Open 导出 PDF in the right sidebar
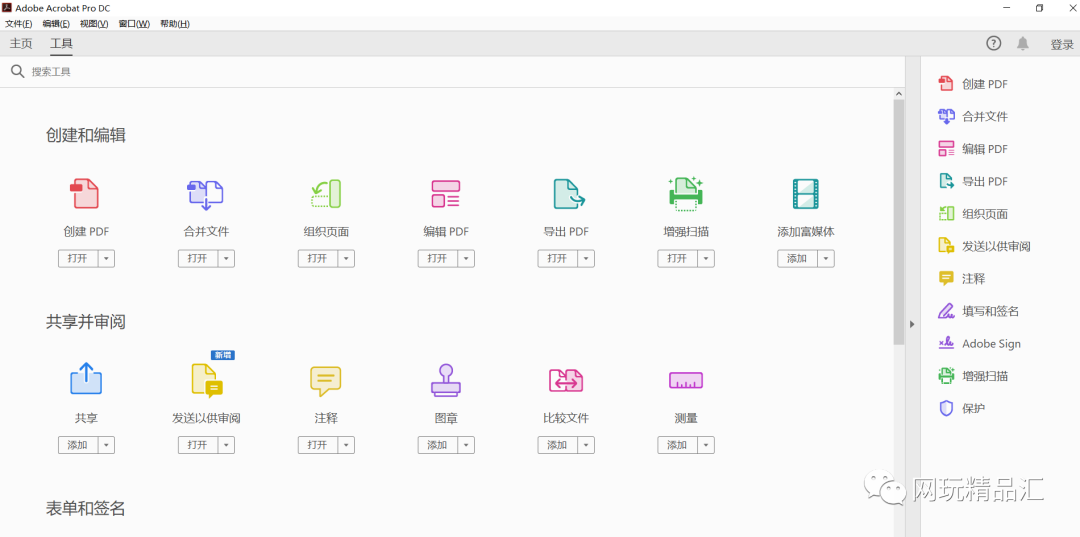1080x537 pixels. point(973,182)
